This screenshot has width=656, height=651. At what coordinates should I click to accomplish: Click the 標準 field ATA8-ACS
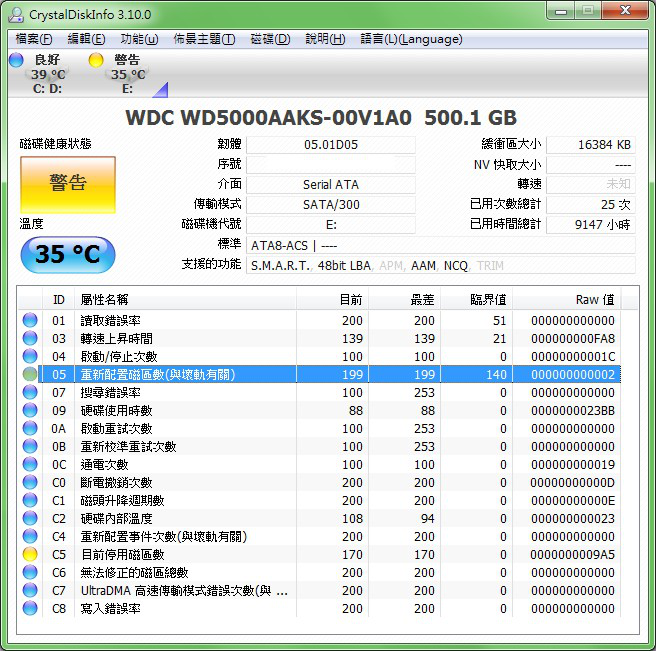[441, 245]
